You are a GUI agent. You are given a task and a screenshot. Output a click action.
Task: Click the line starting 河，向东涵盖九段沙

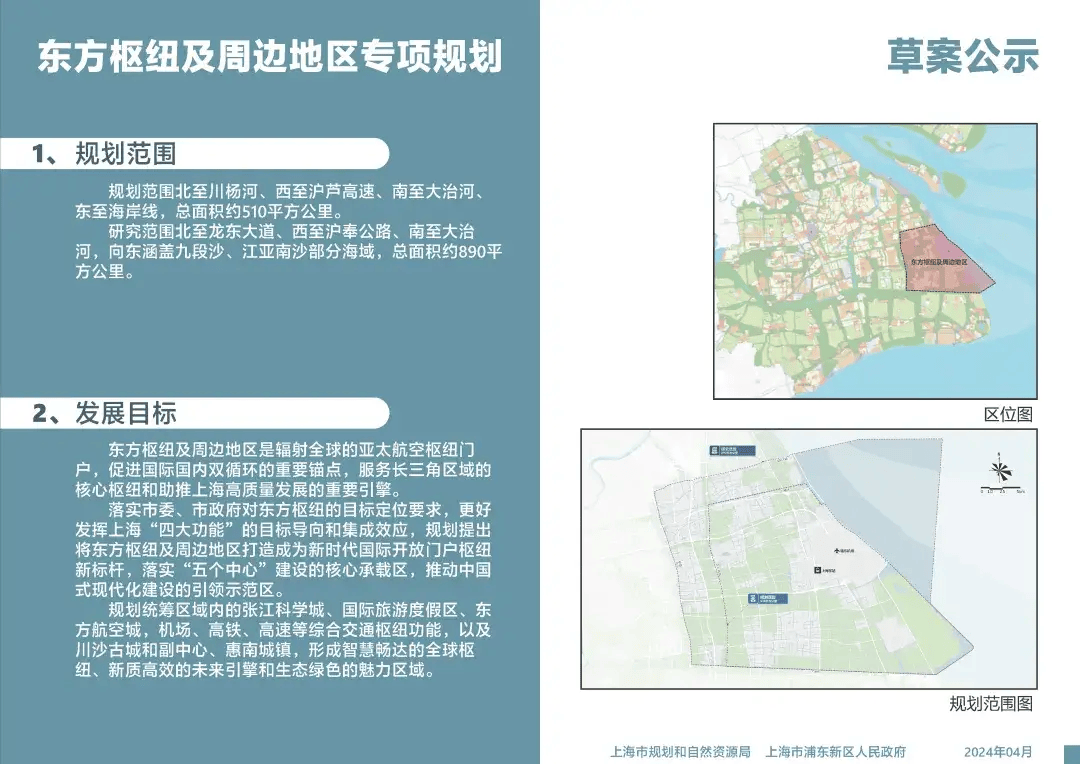point(289,251)
